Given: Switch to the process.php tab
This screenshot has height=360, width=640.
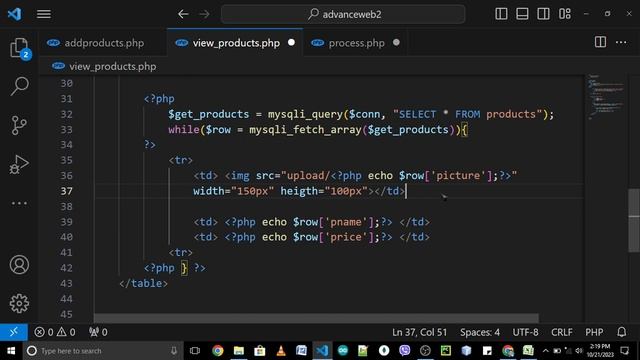Looking at the screenshot, I should point(356,43).
